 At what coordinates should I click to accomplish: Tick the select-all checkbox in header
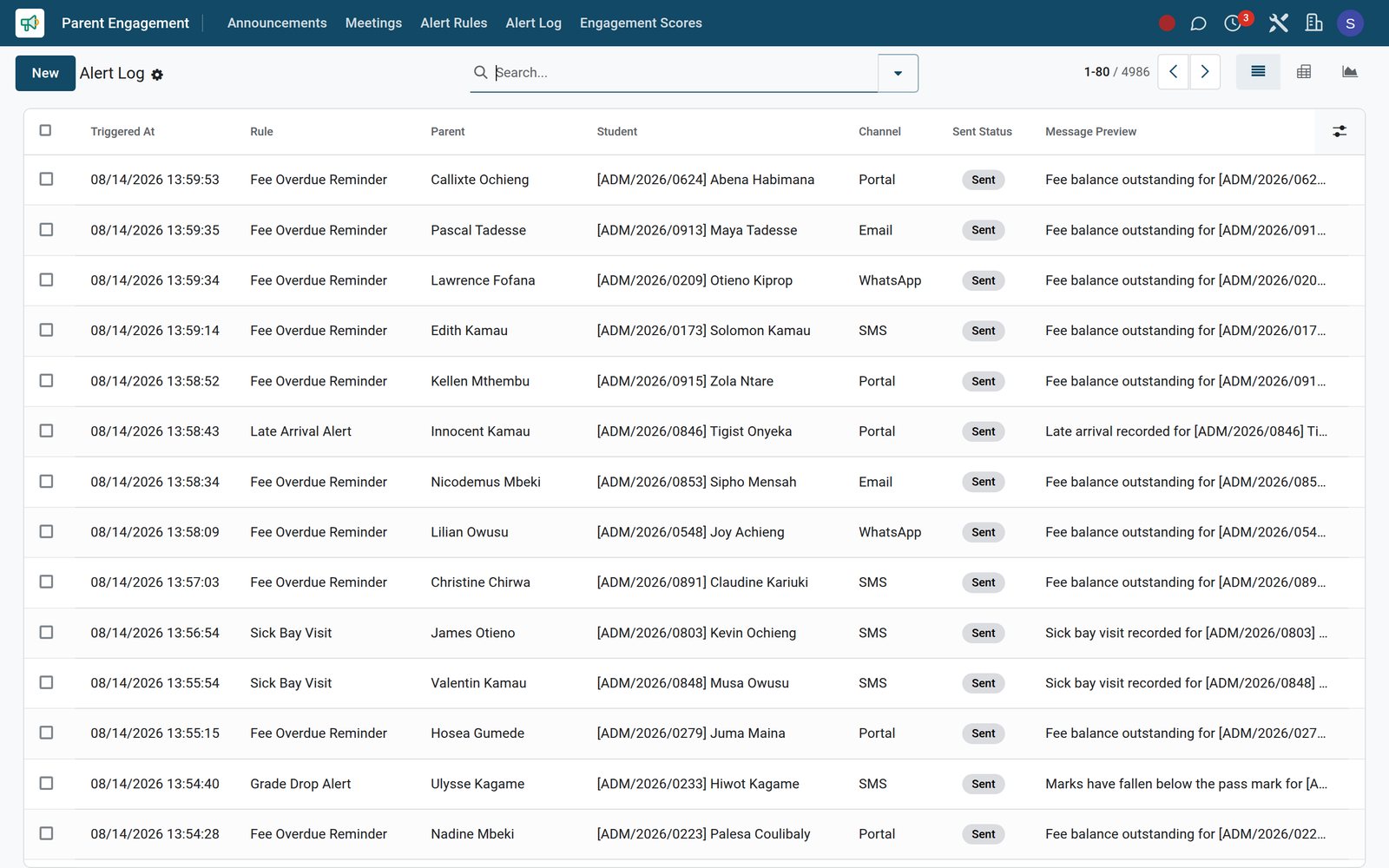(x=45, y=130)
